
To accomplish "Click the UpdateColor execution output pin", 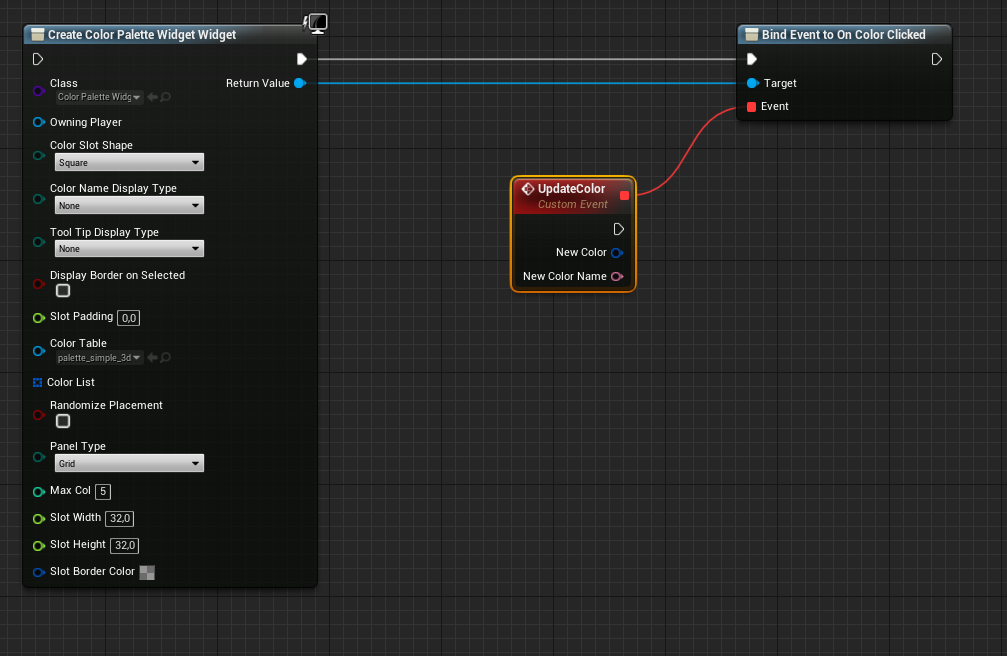I will 618,229.
